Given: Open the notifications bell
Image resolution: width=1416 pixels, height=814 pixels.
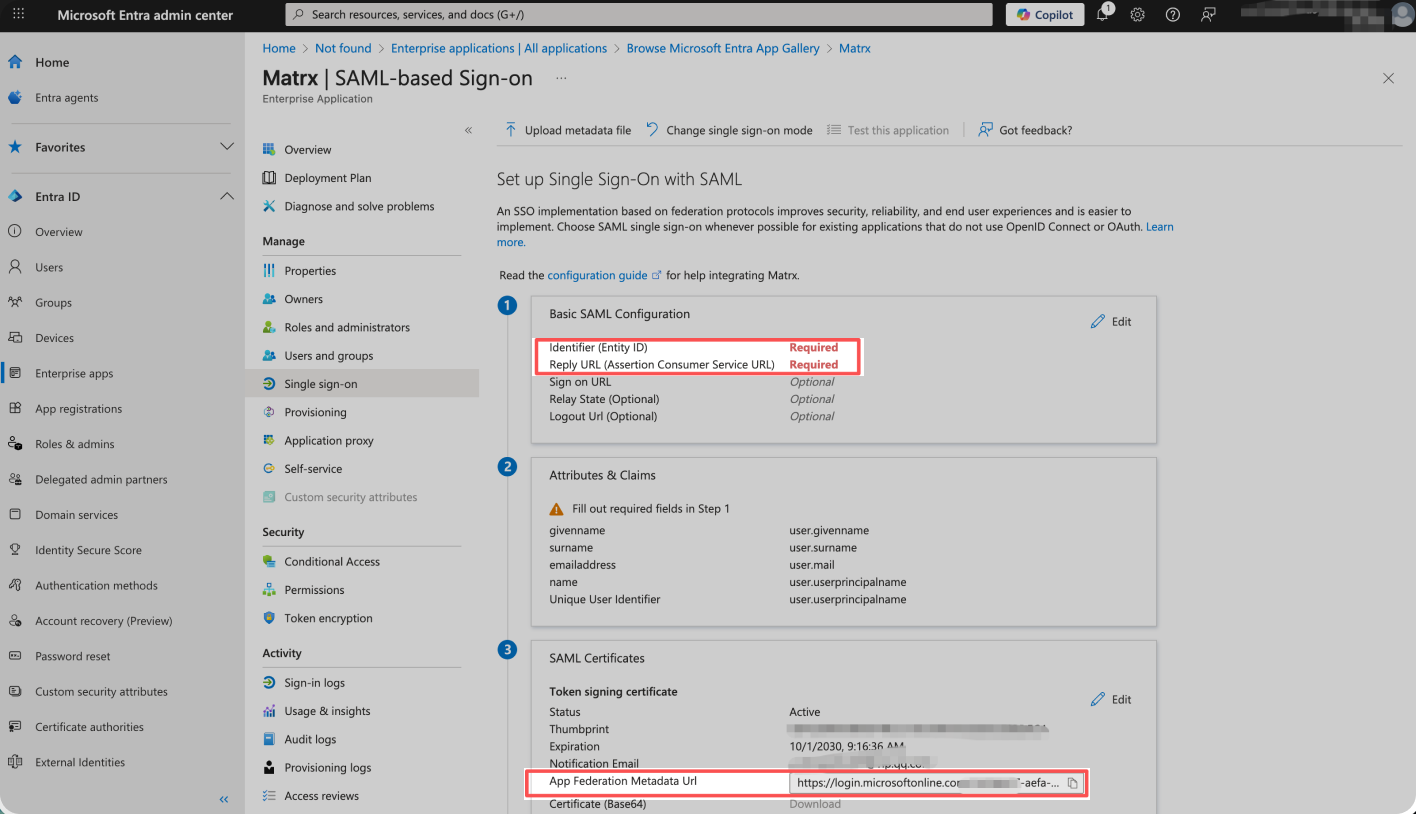Looking at the screenshot, I should [x=1103, y=15].
